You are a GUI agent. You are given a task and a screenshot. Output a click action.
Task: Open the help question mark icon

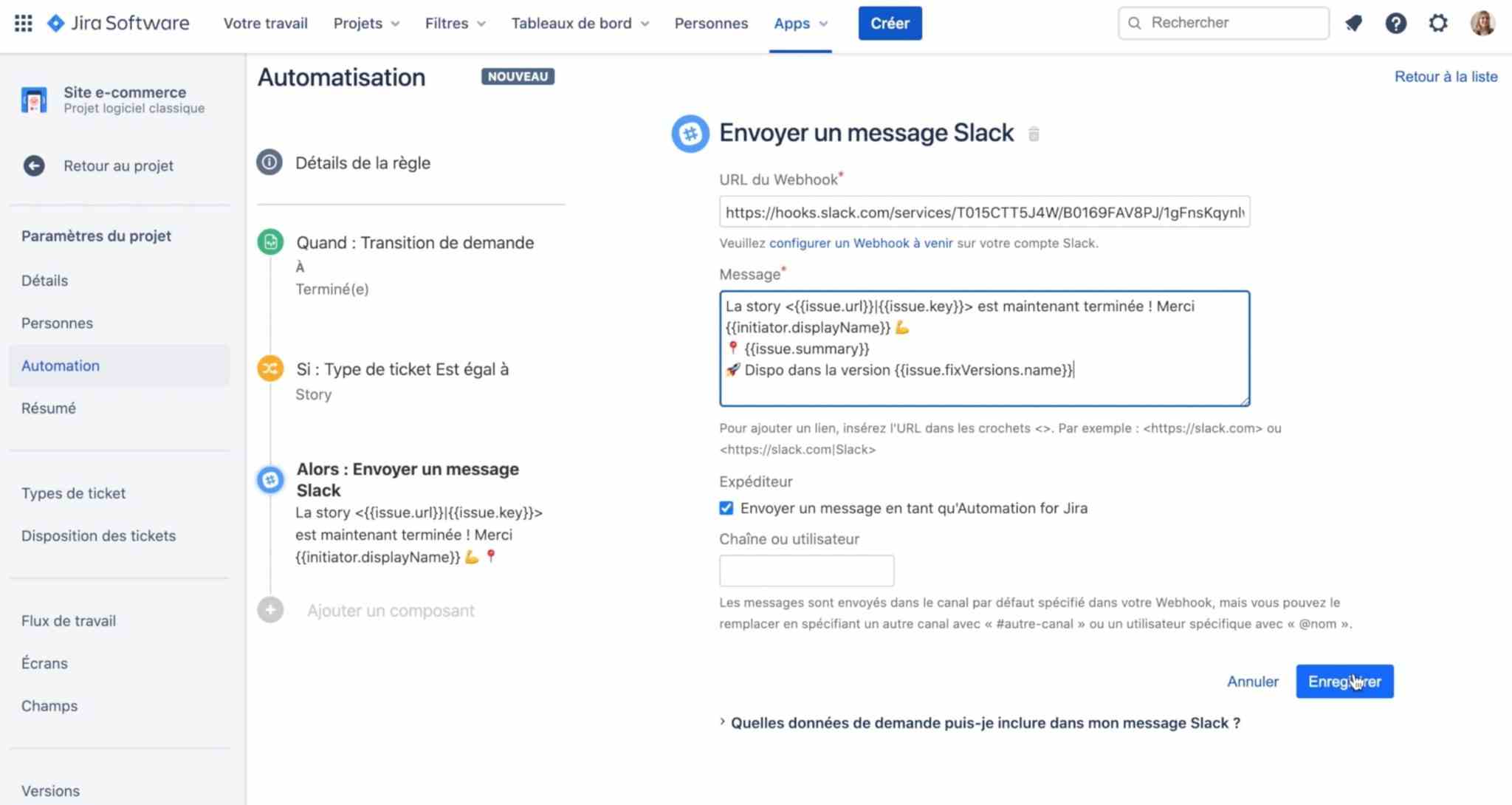pos(1395,23)
